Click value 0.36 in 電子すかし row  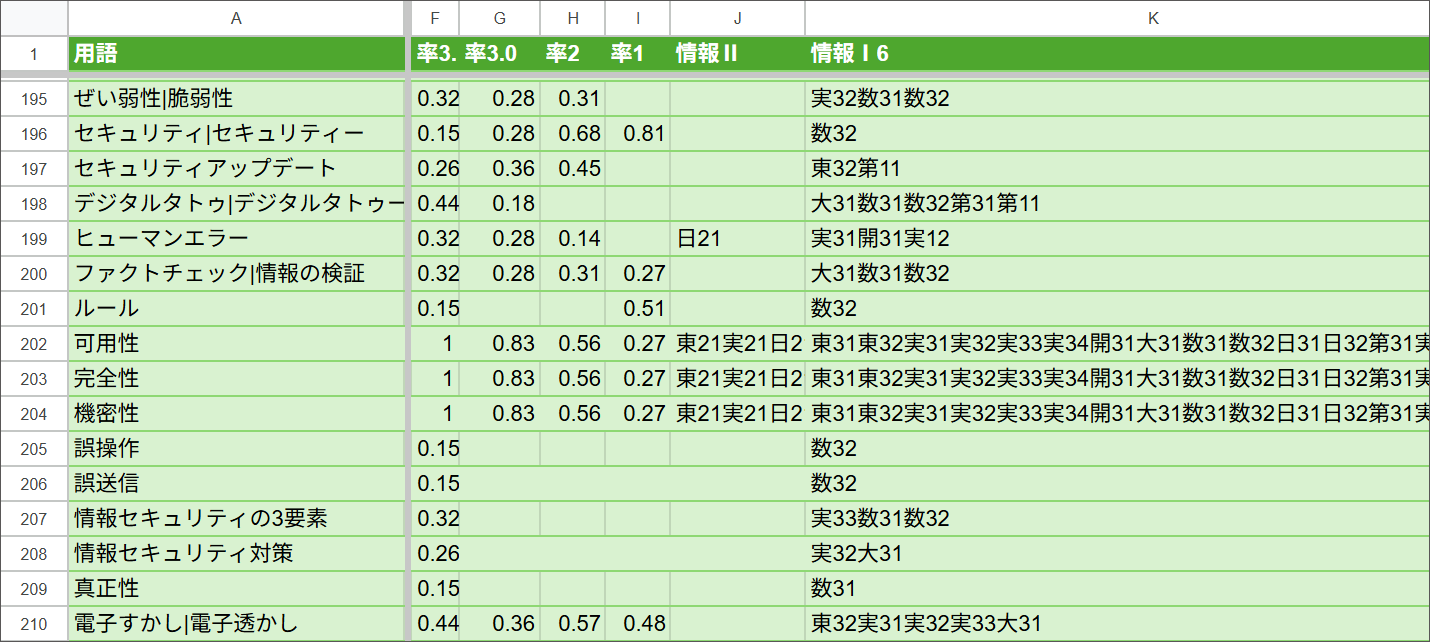point(500,623)
